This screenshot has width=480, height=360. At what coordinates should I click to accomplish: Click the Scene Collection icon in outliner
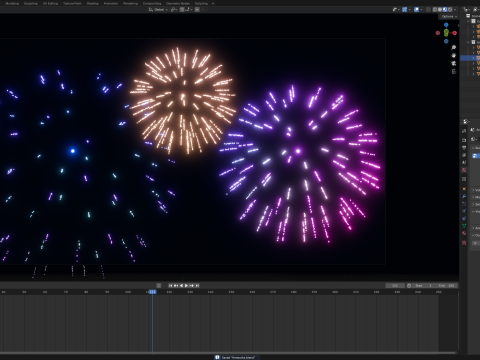pyautogui.click(x=468, y=16)
